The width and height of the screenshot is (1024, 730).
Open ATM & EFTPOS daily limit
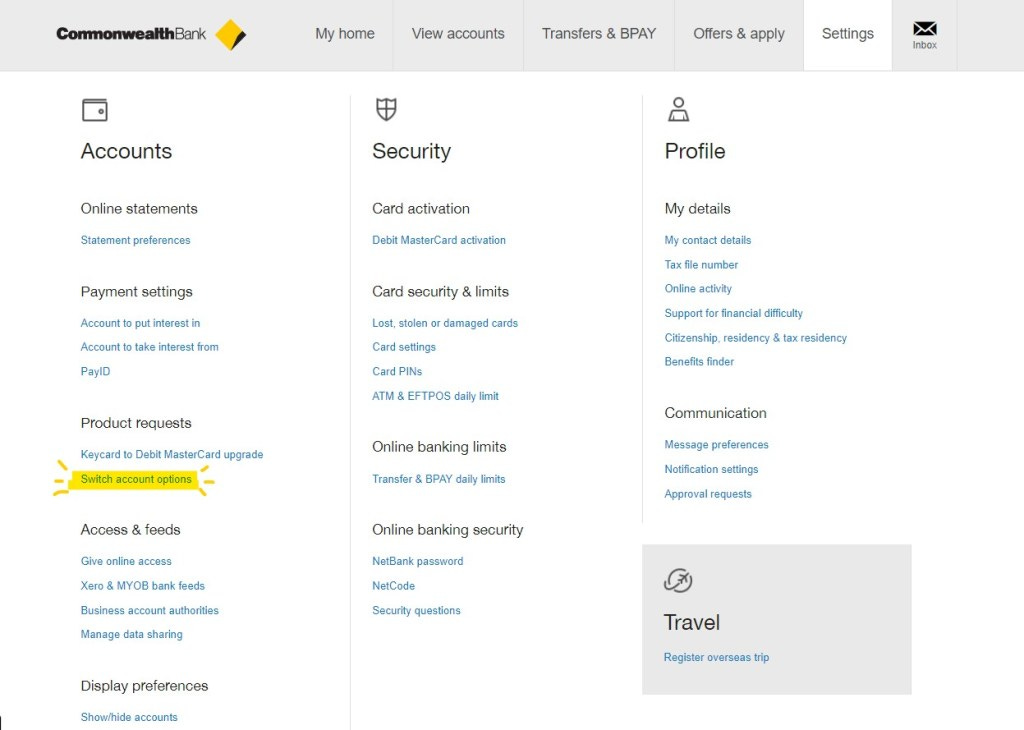tap(435, 396)
